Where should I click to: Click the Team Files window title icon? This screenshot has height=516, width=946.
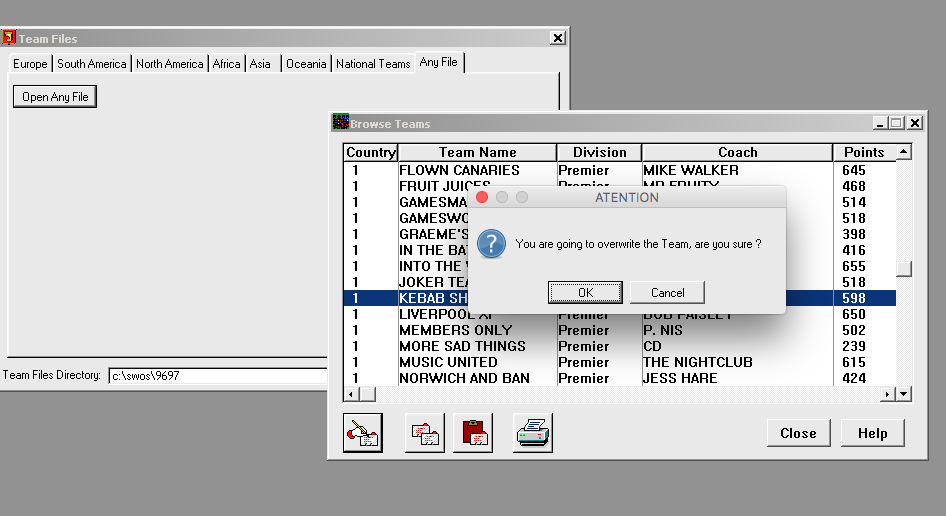[x=9, y=38]
